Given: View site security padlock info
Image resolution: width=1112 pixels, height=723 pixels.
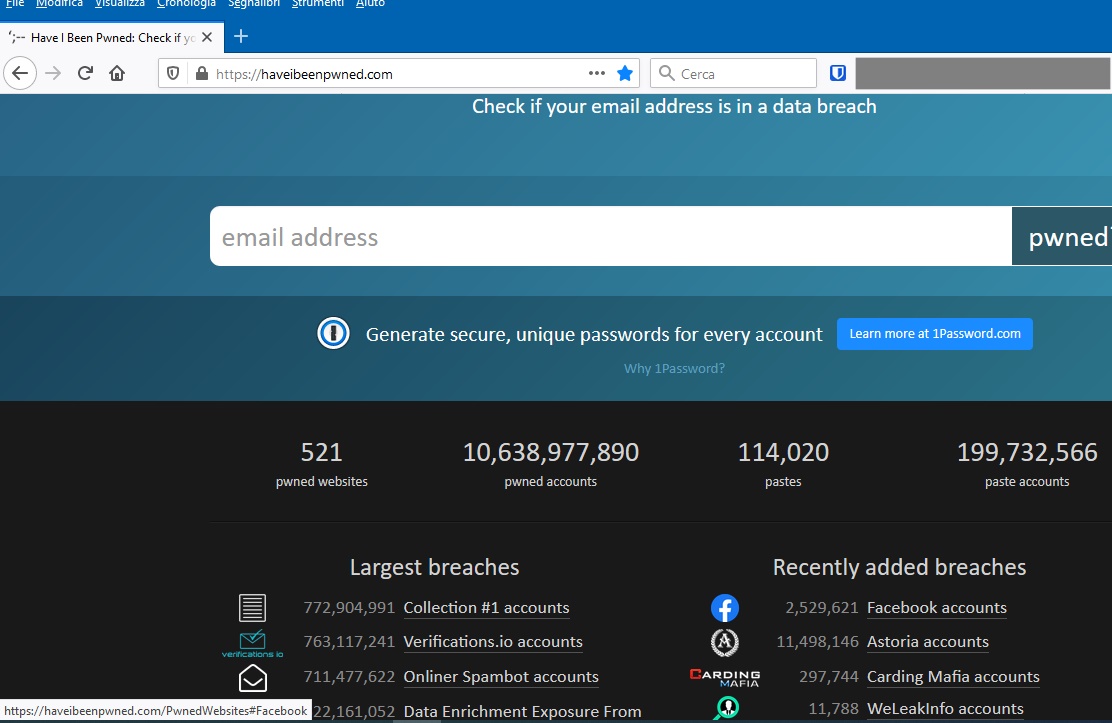Looking at the screenshot, I should click(201, 74).
